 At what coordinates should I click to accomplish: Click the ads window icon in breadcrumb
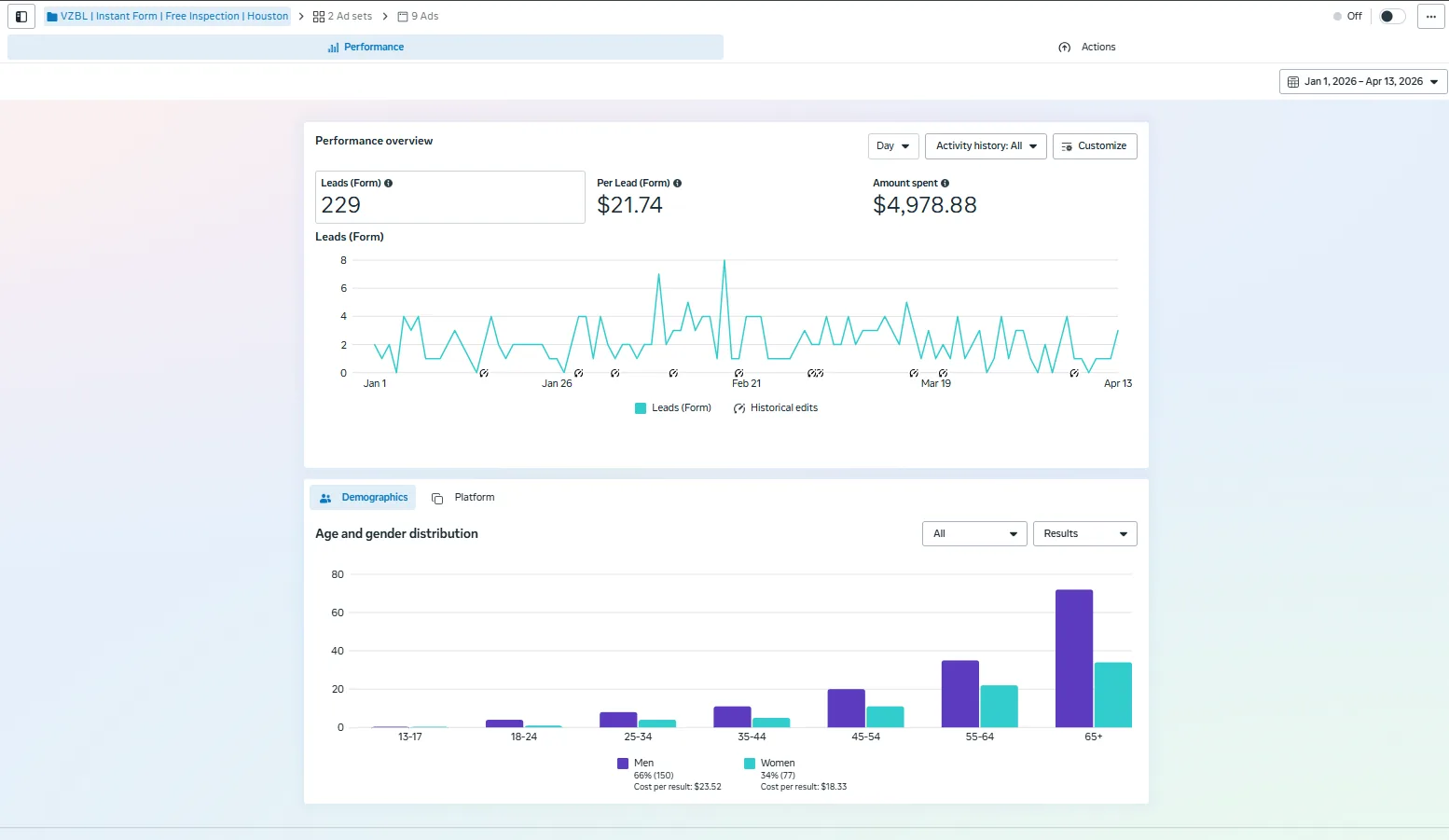point(403,17)
